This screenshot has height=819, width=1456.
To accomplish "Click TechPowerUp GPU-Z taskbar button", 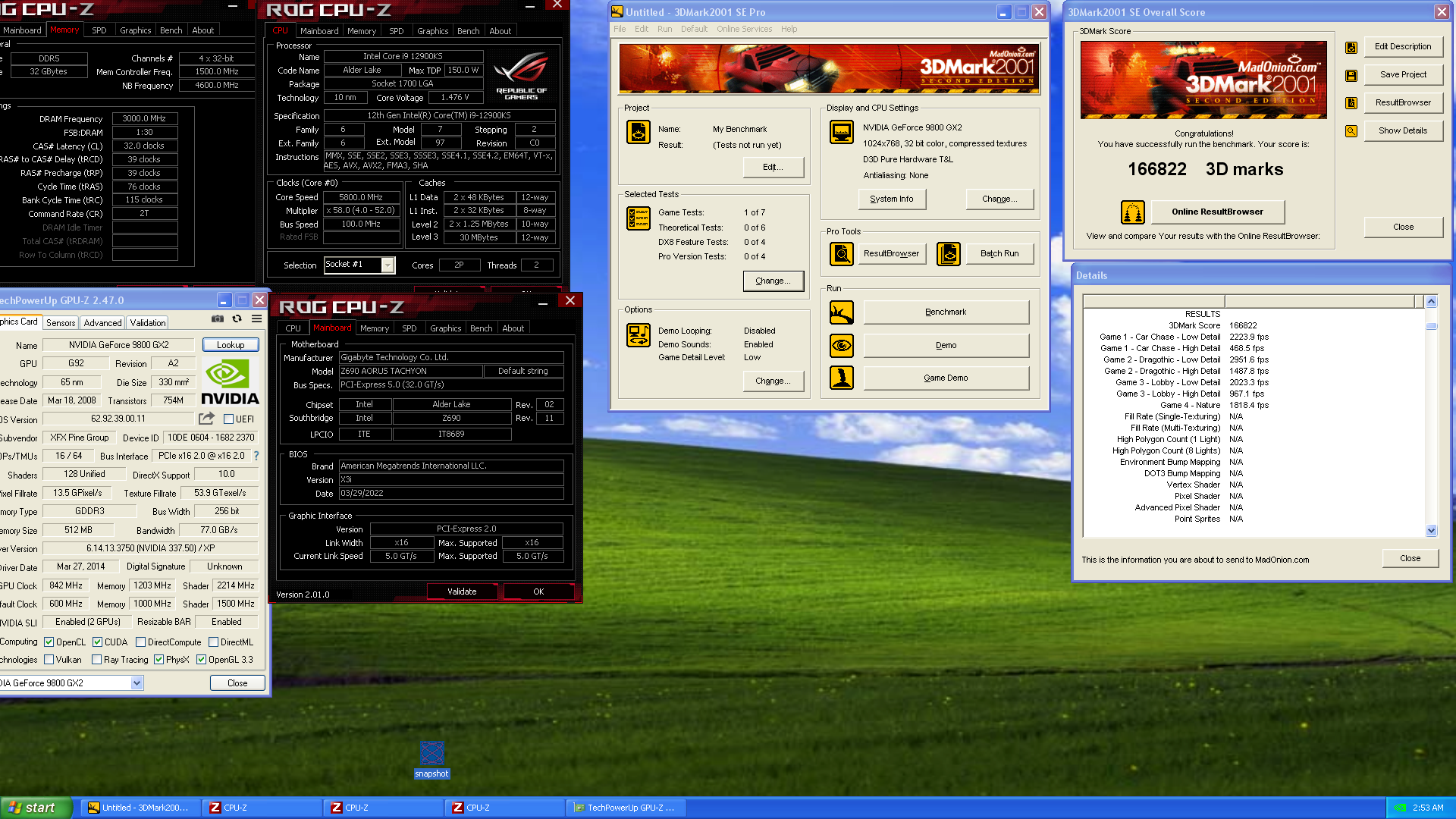I will (626, 808).
